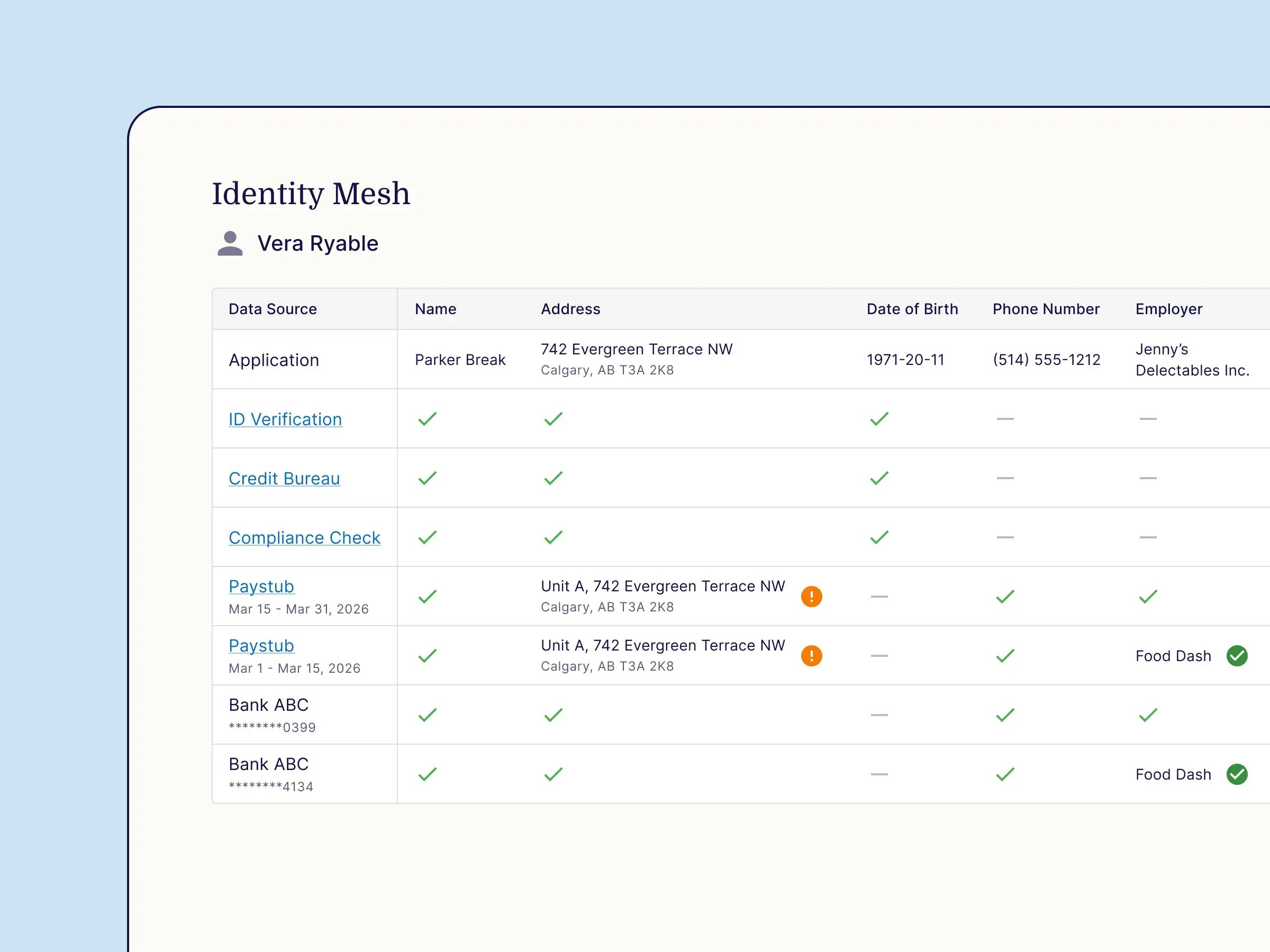The height and width of the screenshot is (952, 1270).
Task: Click the phone number (514) 555-1212
Action: (1046, 360)
